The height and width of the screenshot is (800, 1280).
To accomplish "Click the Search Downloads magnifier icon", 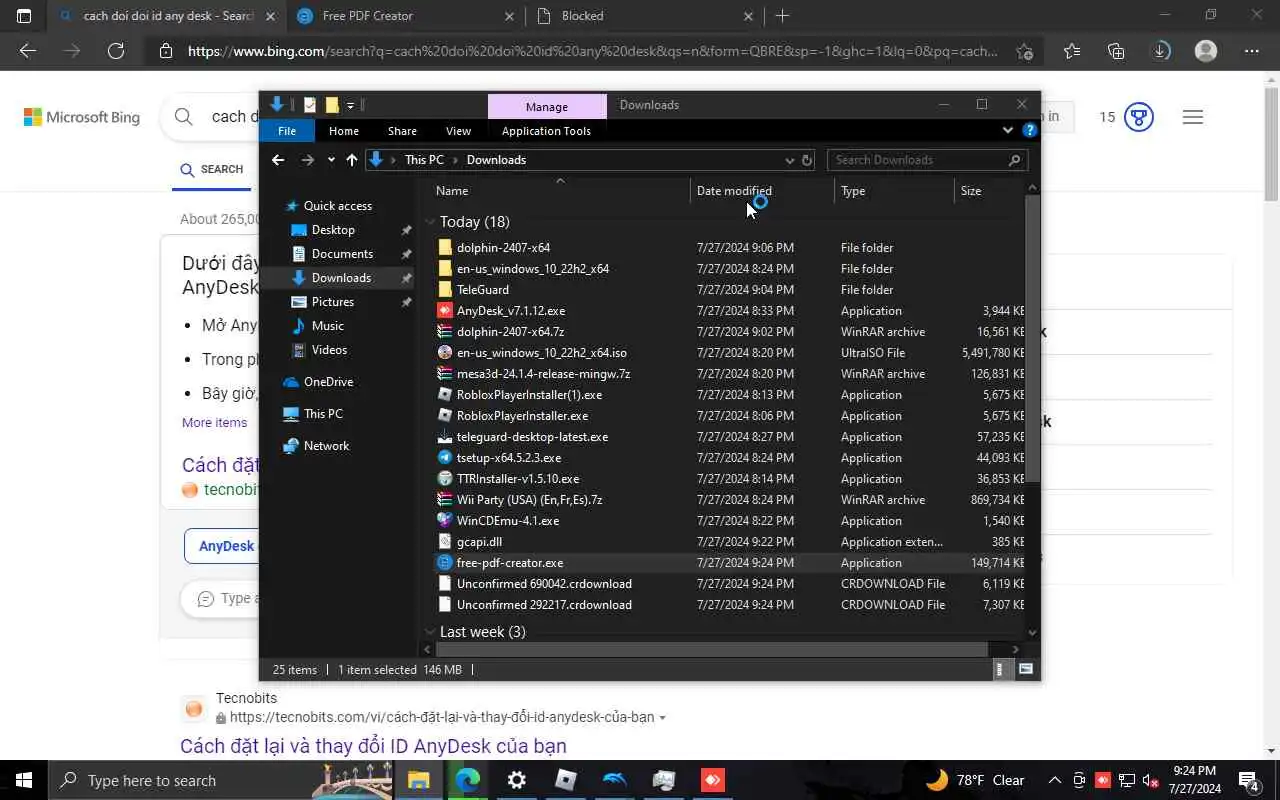I will pyautogui.click(x=1014, y=160).
